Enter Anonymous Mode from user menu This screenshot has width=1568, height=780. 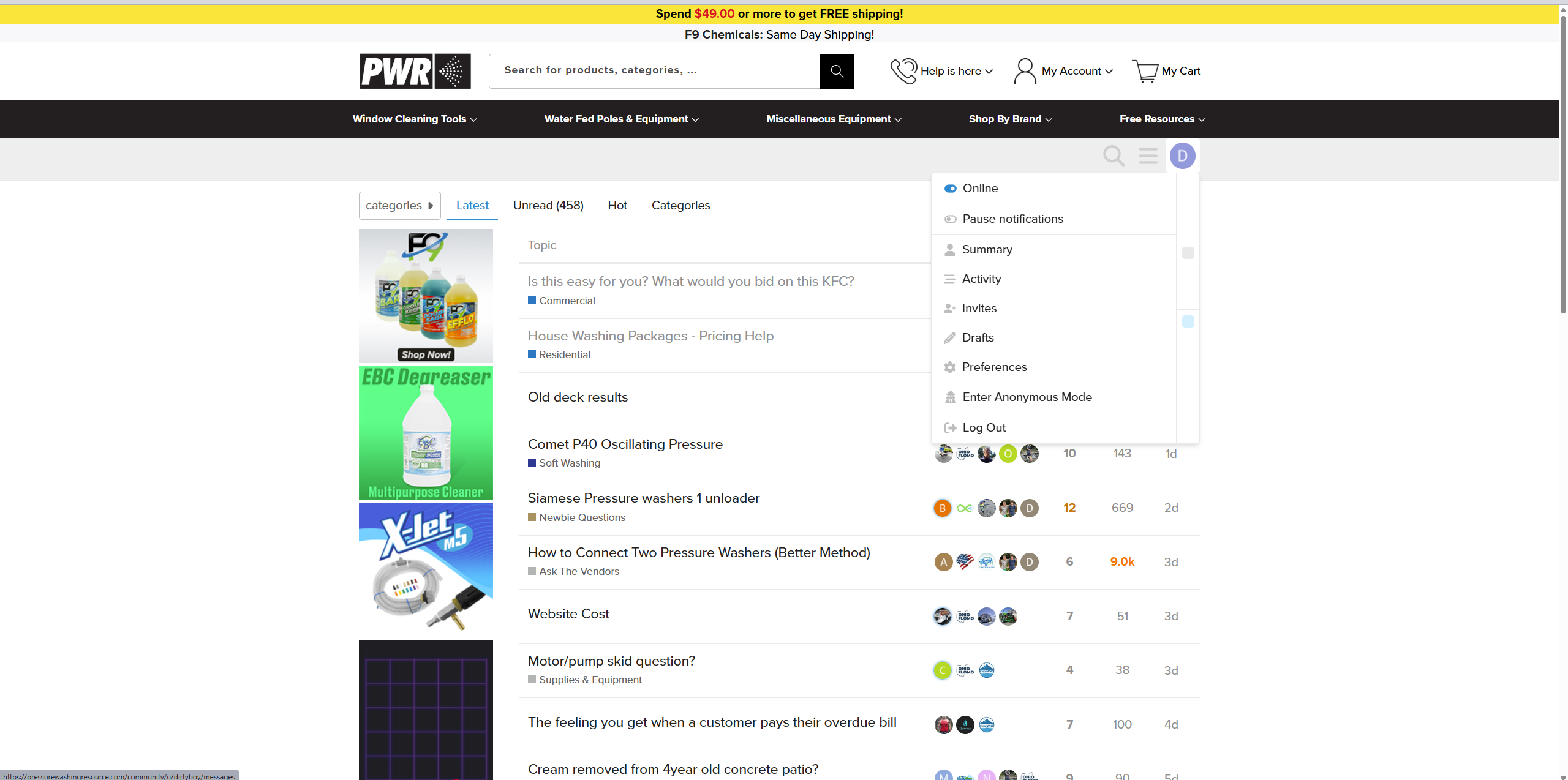coord(1027,397)
